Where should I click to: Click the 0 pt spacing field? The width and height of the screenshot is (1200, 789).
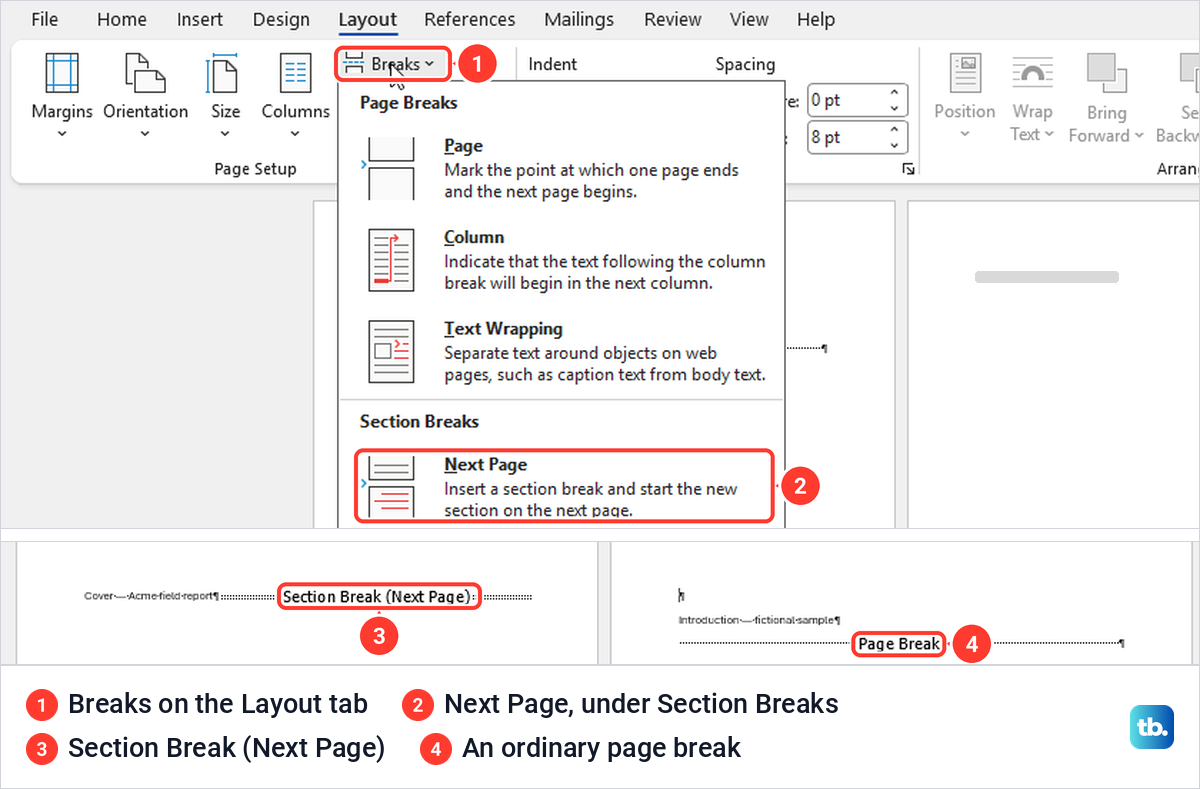[846, 100]
